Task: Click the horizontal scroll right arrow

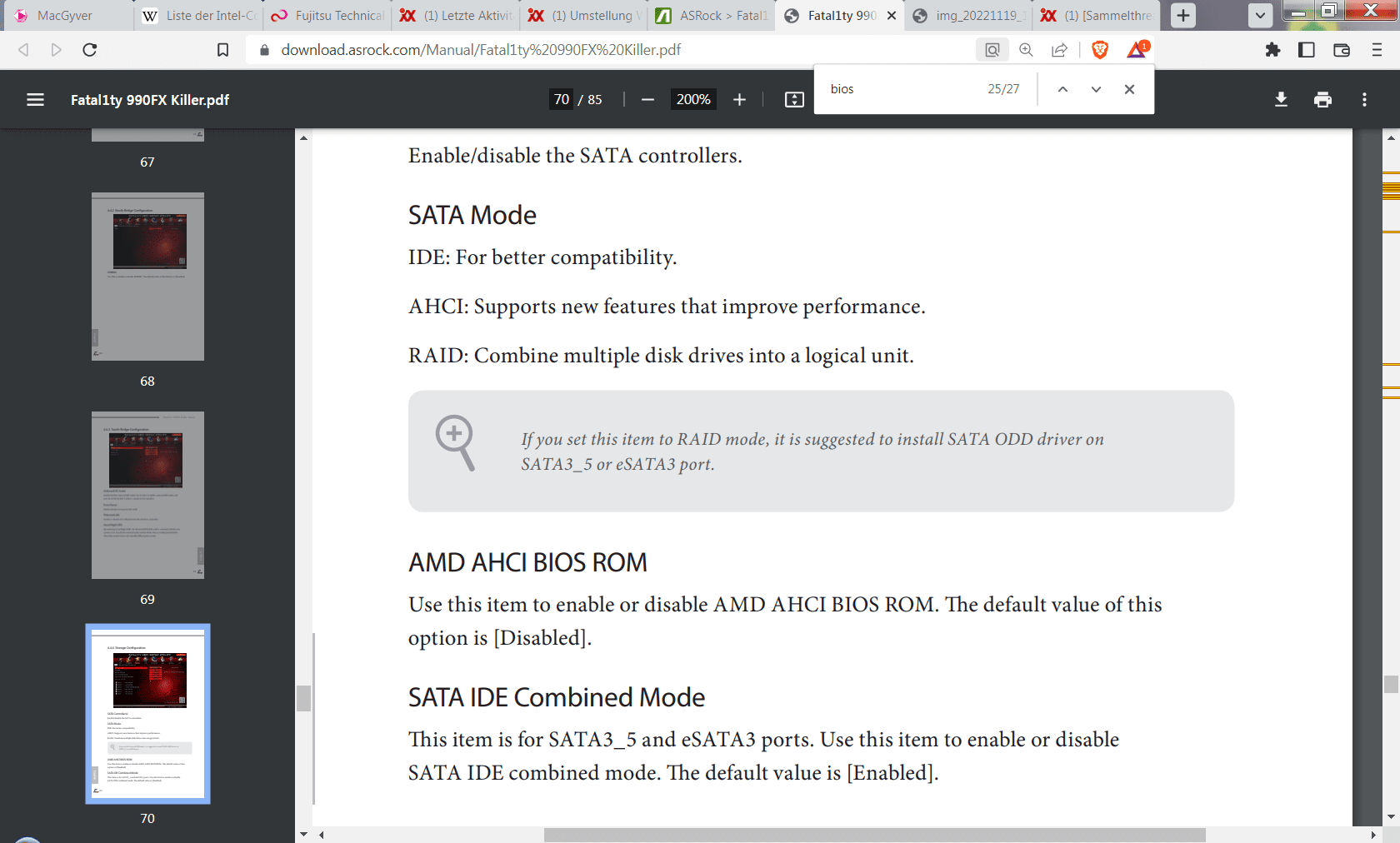Action: pos(1373,835)
